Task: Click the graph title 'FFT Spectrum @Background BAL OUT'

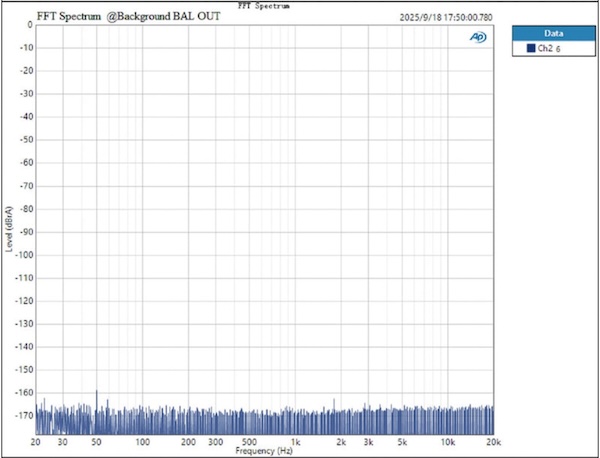Action: pos(129,16)
